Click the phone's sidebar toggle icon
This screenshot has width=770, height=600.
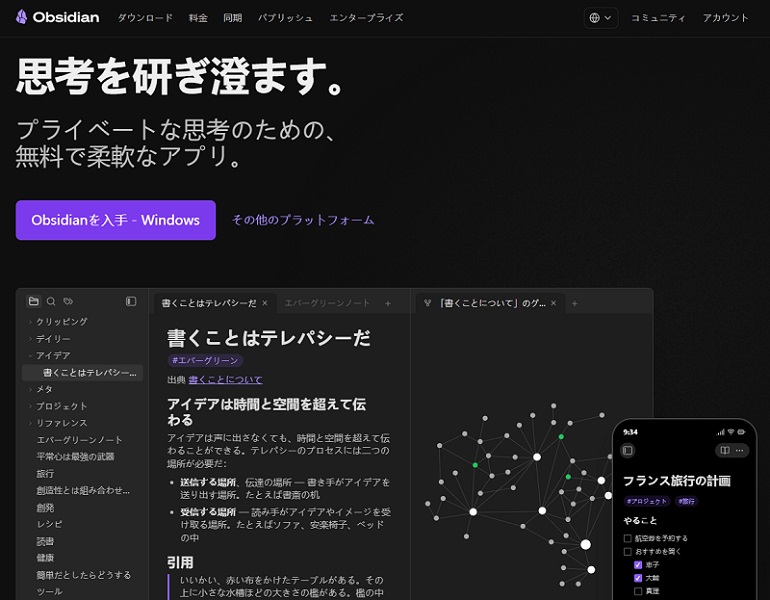628,451
